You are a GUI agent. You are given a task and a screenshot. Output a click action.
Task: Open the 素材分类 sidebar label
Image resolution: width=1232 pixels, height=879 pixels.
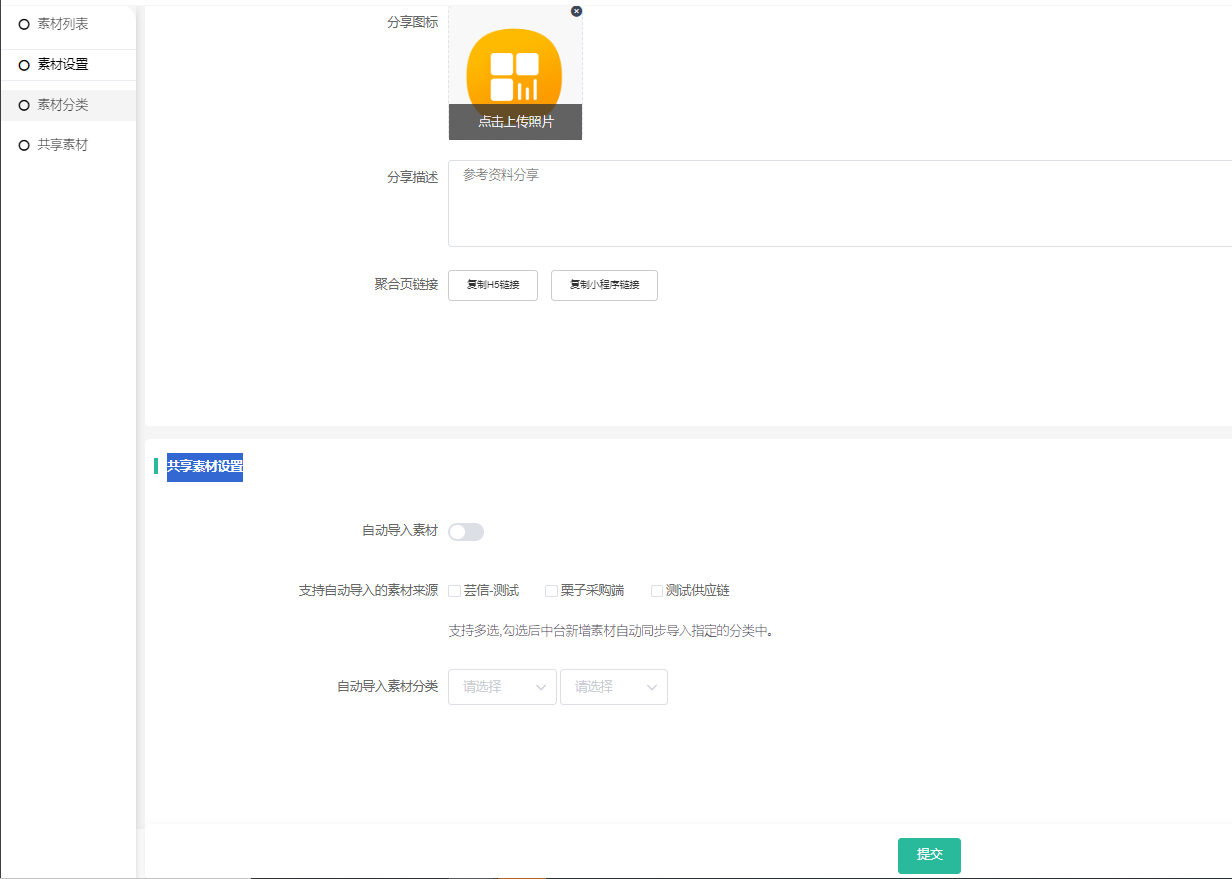63,105
